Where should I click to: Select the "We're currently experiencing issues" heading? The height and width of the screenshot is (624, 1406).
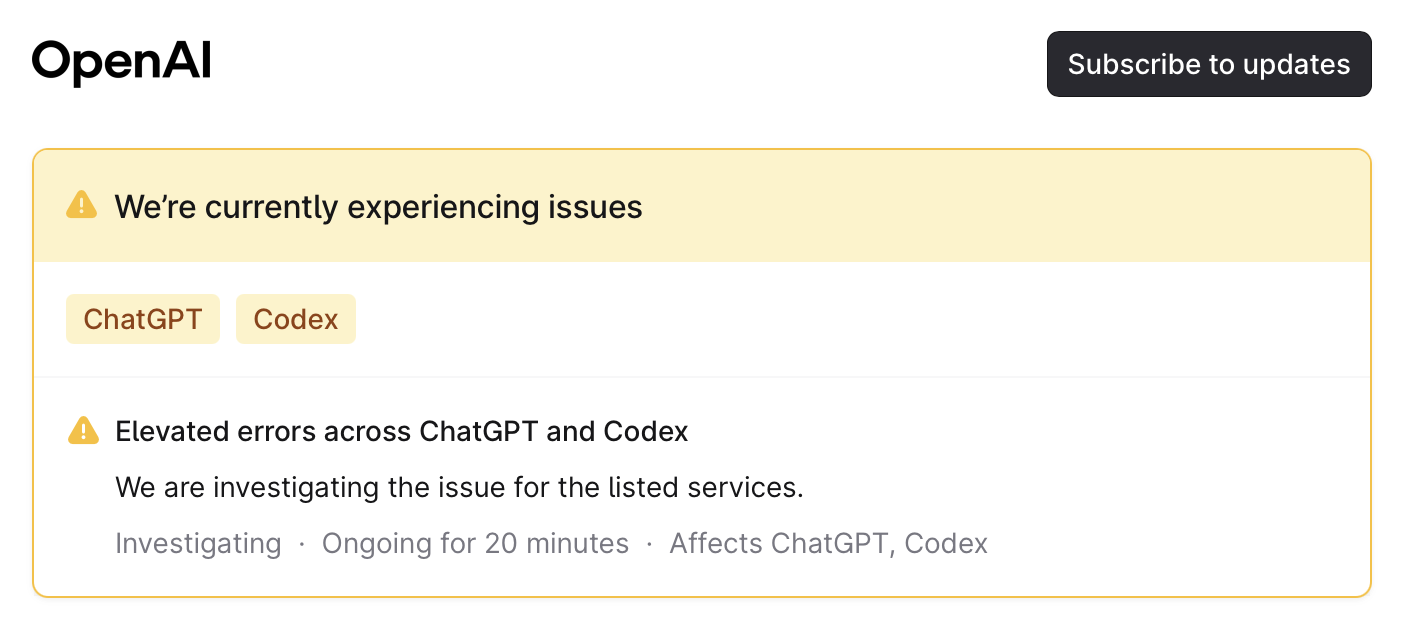pos(378,207)
